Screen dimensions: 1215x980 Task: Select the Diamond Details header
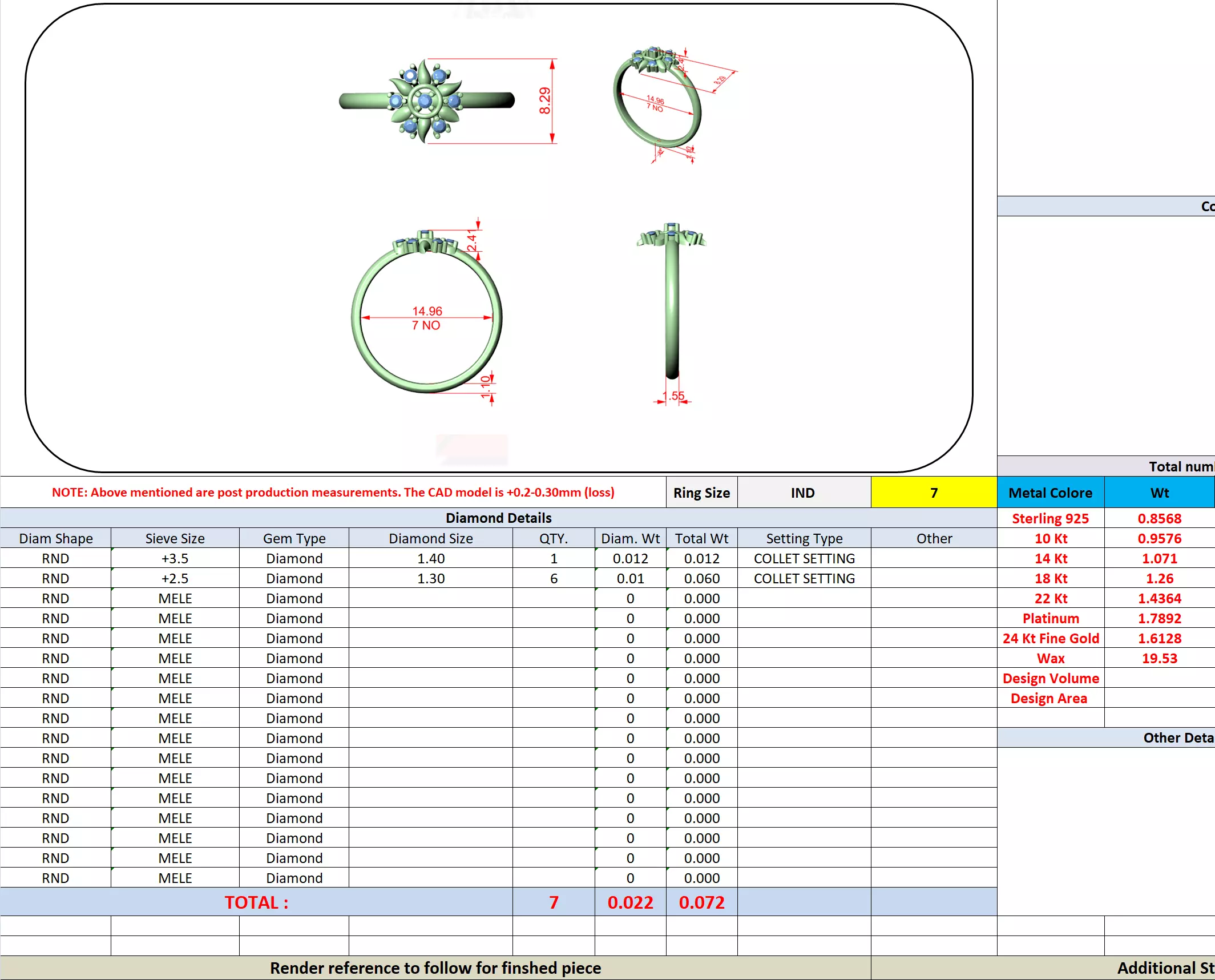tap(498, 518)
